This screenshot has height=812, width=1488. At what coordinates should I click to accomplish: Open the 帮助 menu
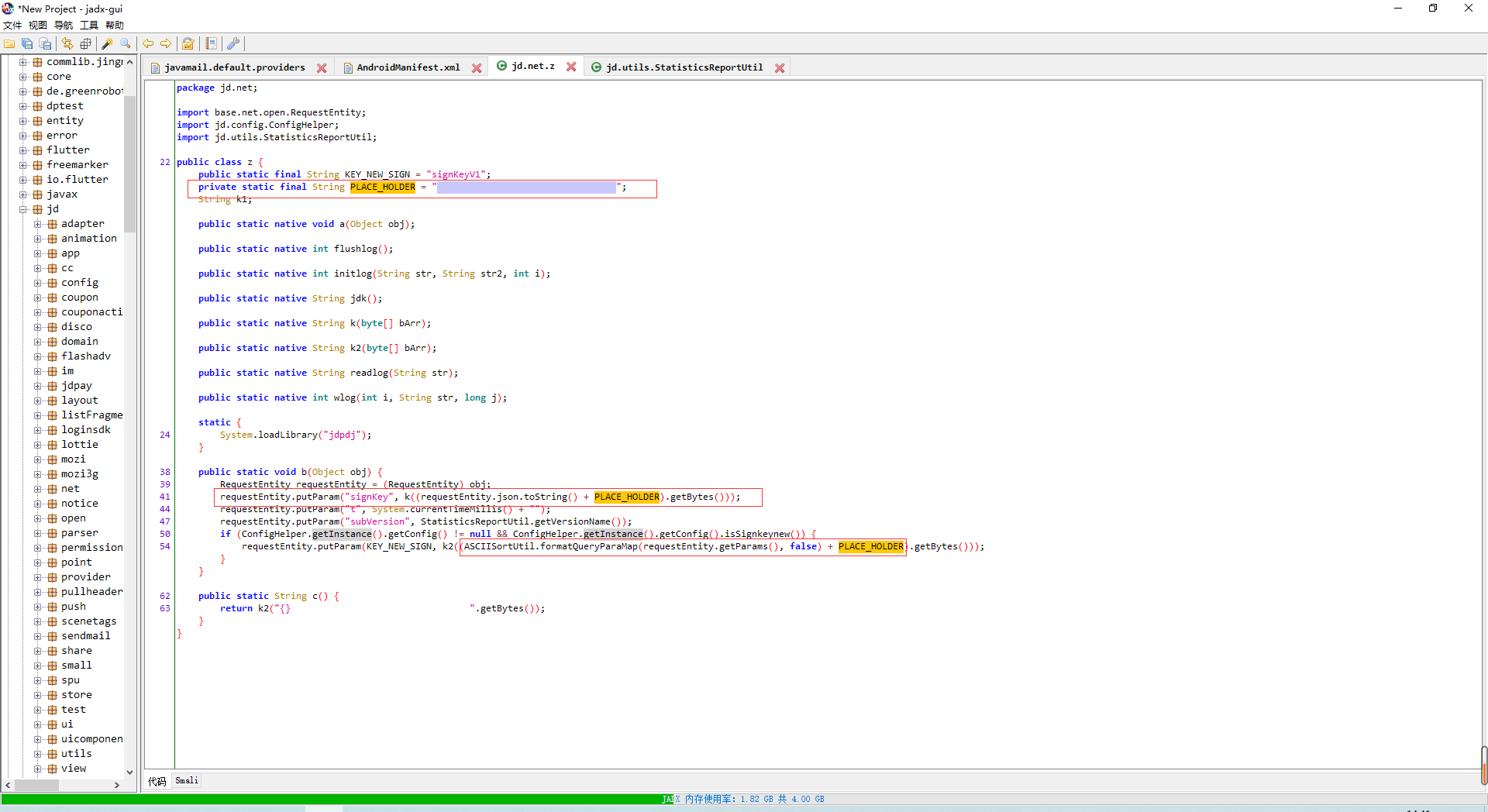pyautogui.click(x=115, y=26)
